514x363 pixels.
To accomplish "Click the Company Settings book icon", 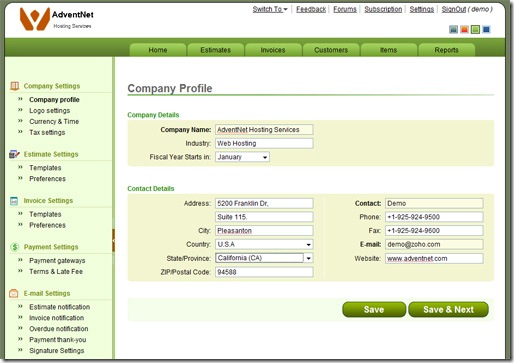I will pos(14,86).
